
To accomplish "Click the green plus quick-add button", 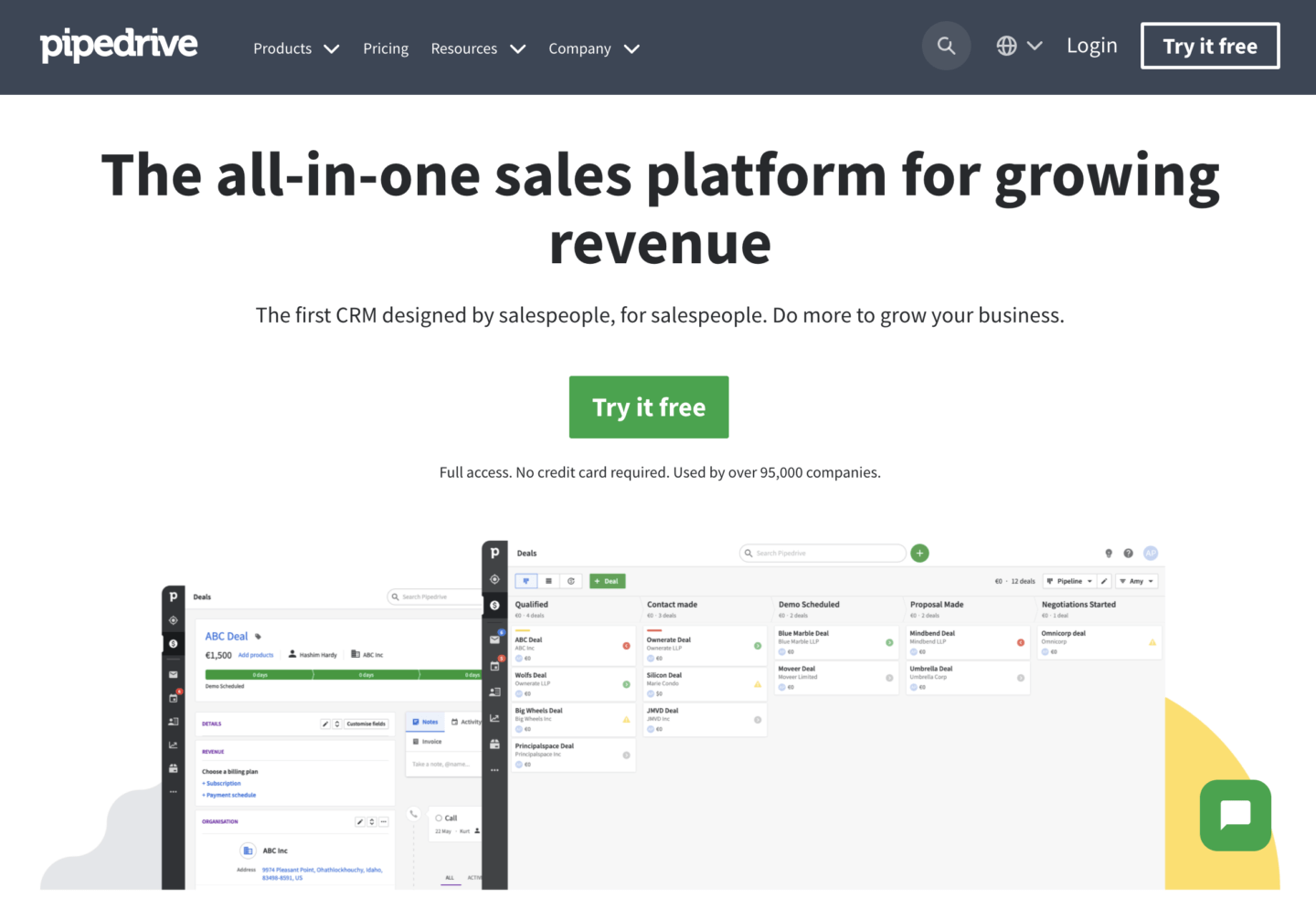I will (x=920, y=553).
